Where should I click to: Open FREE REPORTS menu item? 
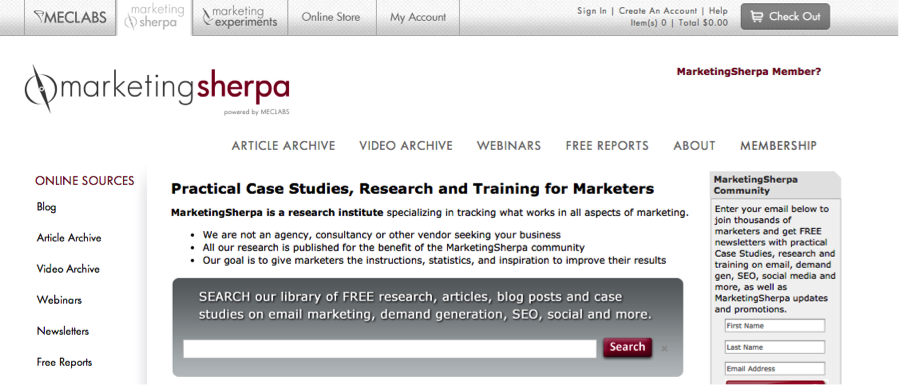pyautogui.click(x=607, y=146)
